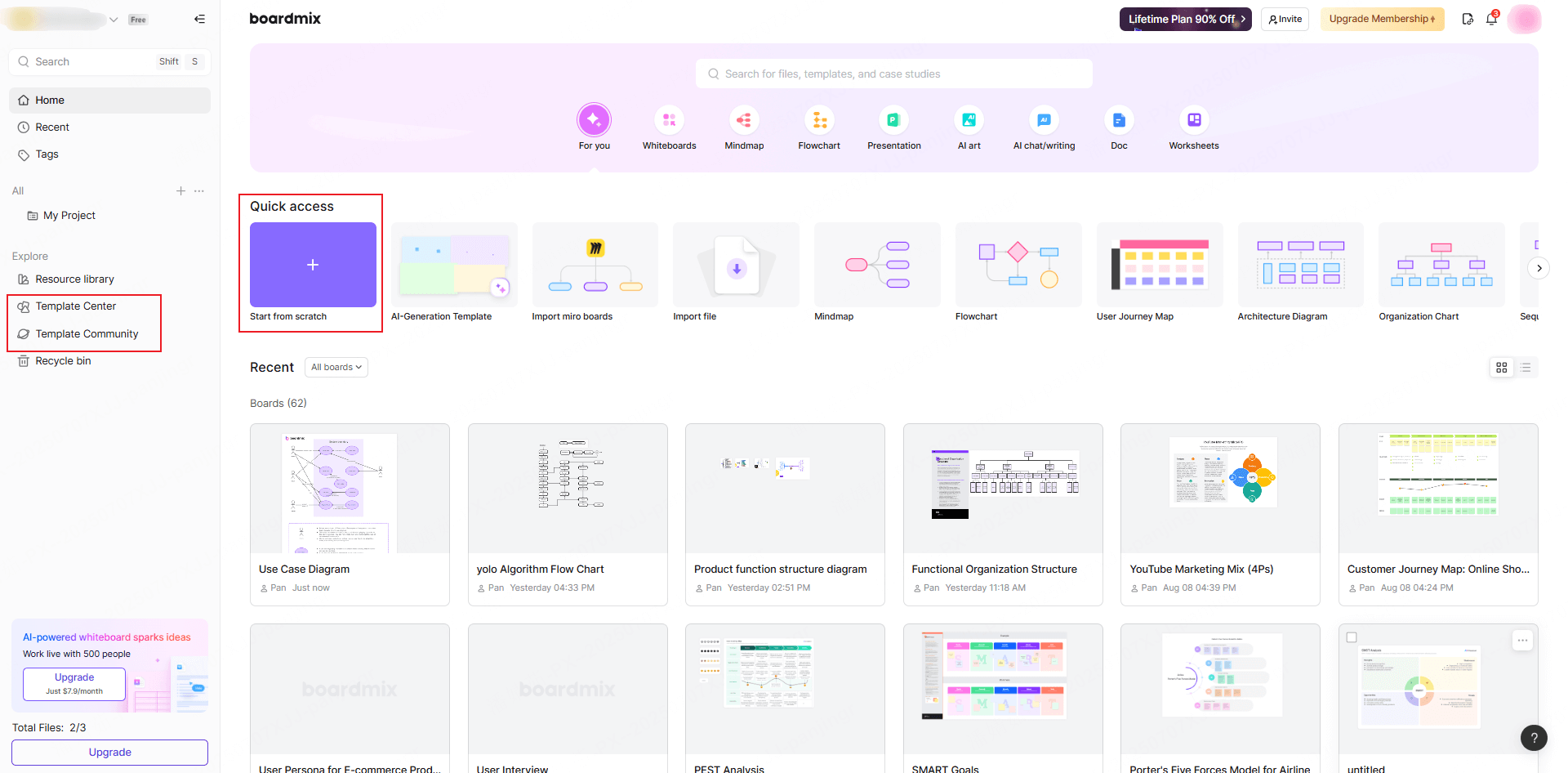
Task: Select the Flowchart category icon in banner
Action: click(x=819, y=120)
